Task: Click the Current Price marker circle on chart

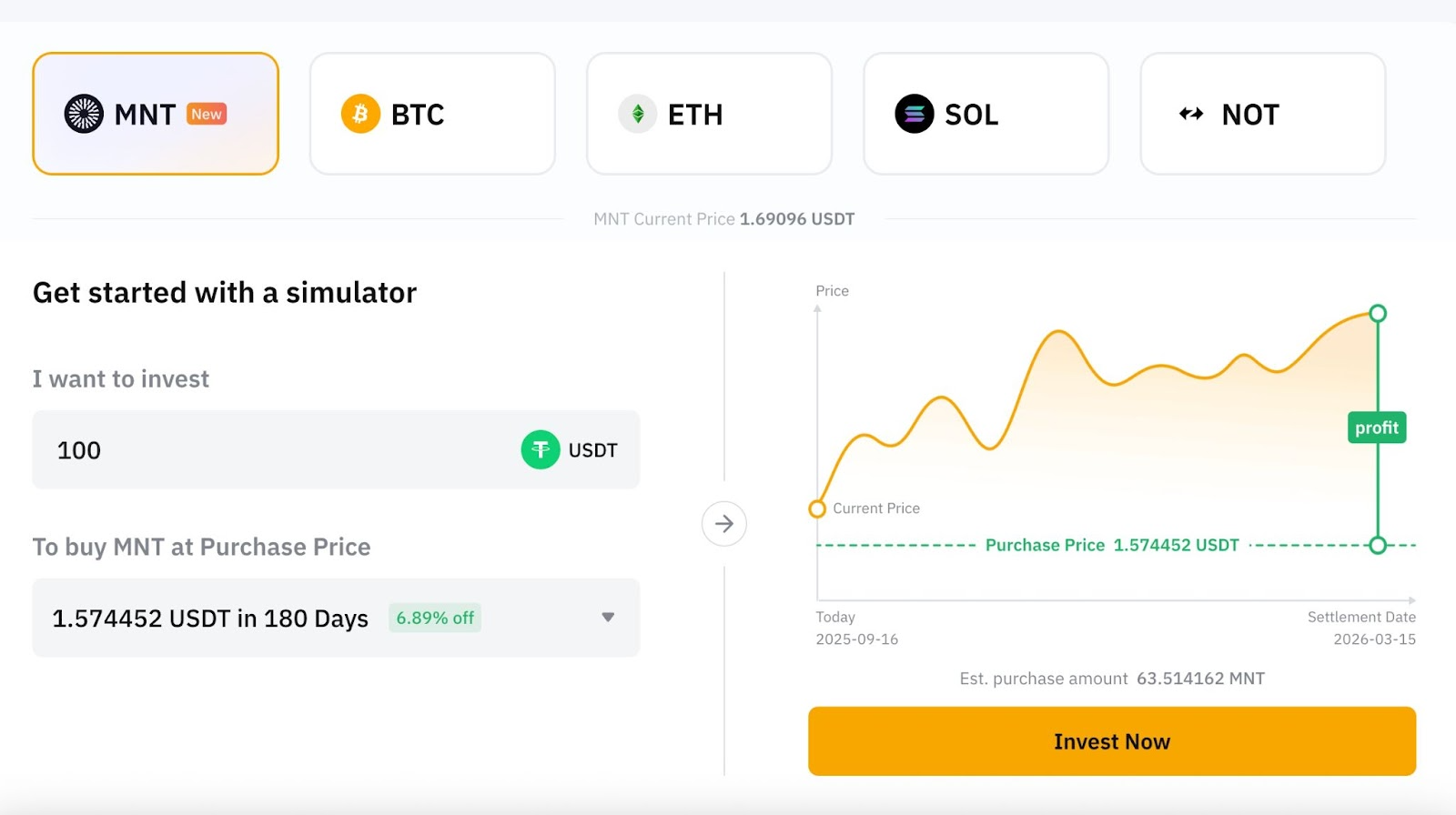Action: pyautogui.click(x=818, y=508)
